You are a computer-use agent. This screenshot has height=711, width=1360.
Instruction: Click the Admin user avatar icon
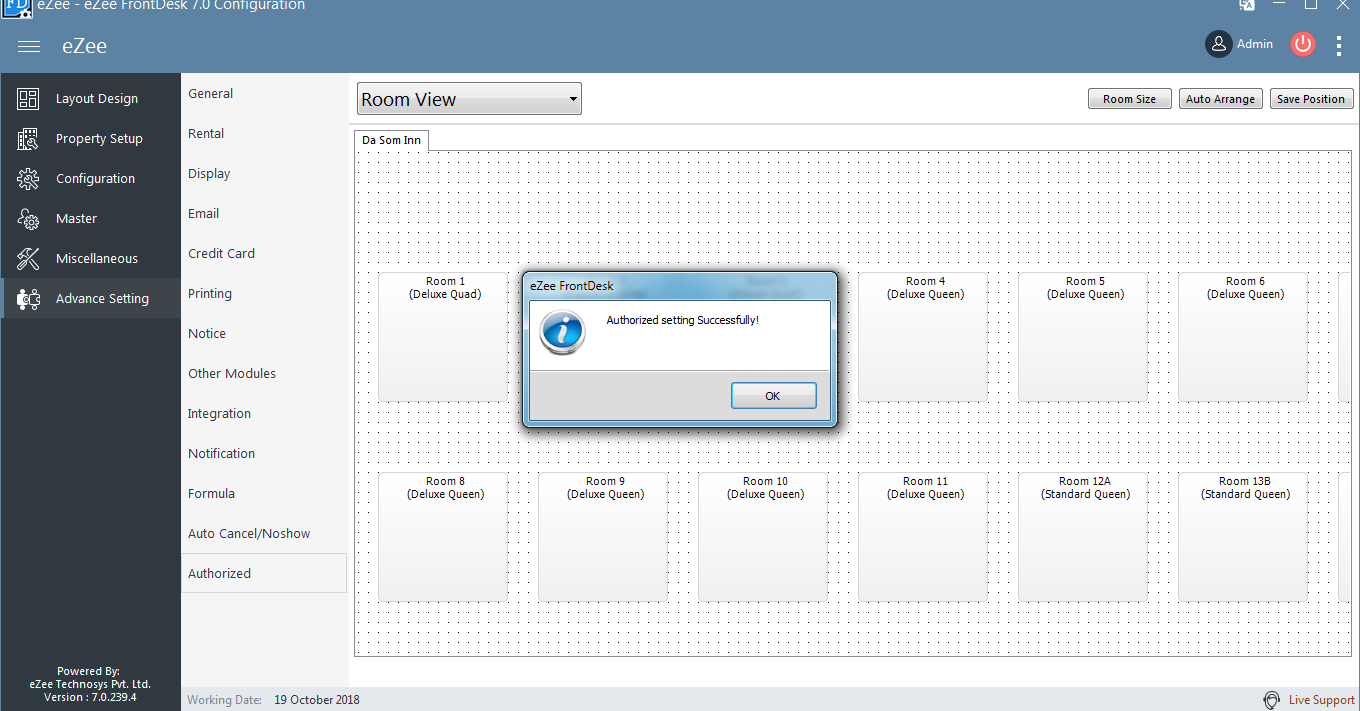pos(1218,44)
